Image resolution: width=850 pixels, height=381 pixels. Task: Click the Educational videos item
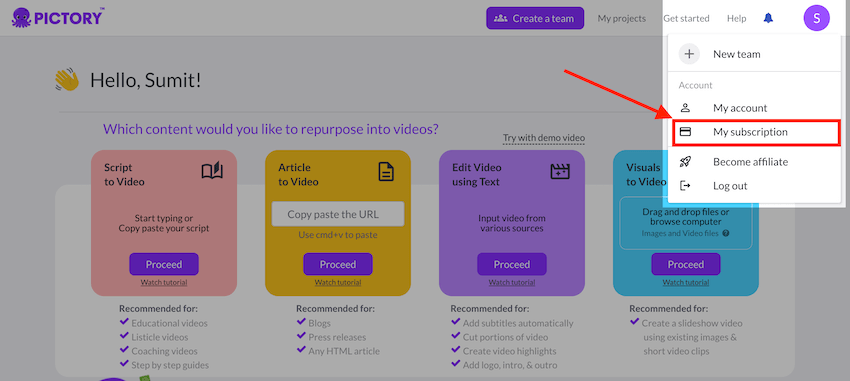pos(169,323)
